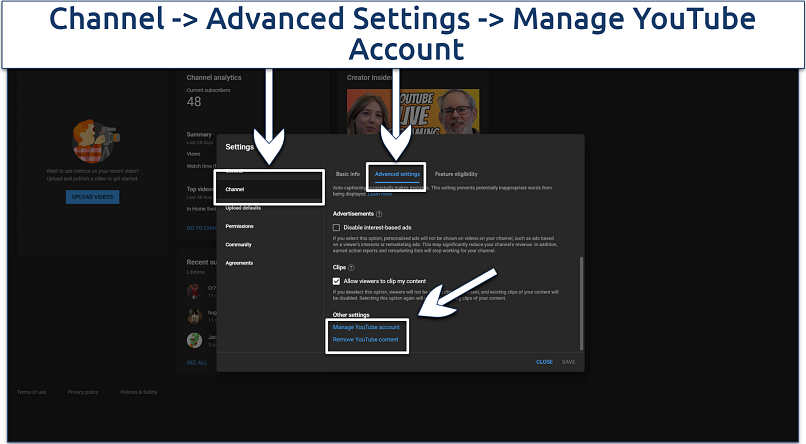Click the Other settings heading
This screenshot has width=806, height=444.
[351, 314]
